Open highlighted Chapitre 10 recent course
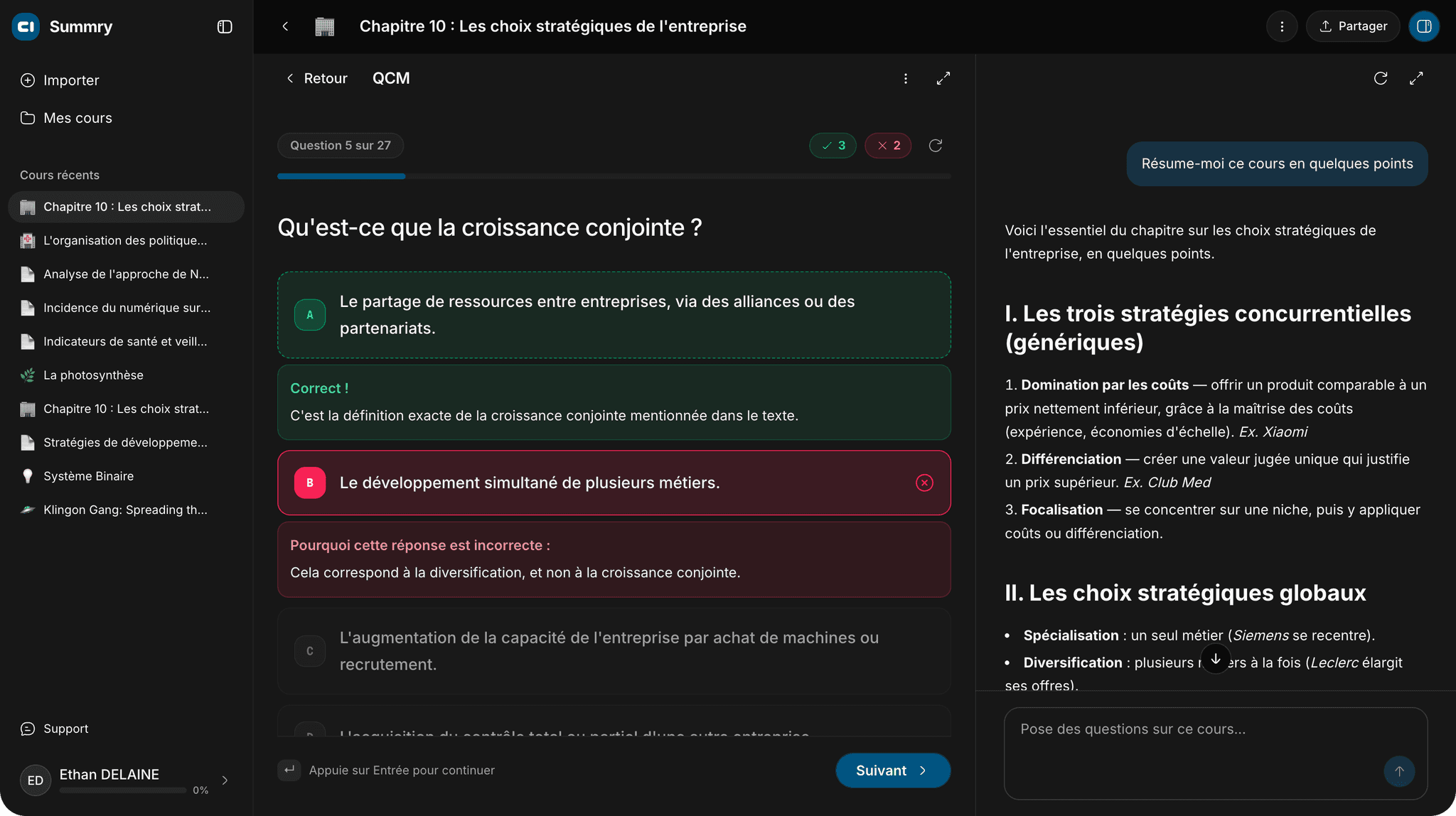 pos(126,207)
